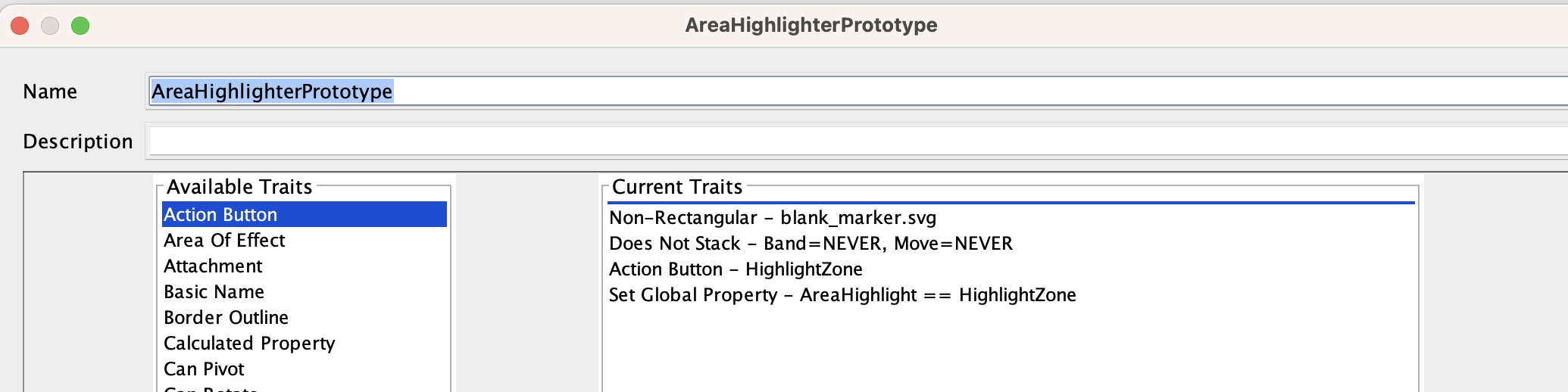This screenshot has height=392, width=1568.
Task: Select Action Button in Available Traits
Action: click(x=304, y=214)
